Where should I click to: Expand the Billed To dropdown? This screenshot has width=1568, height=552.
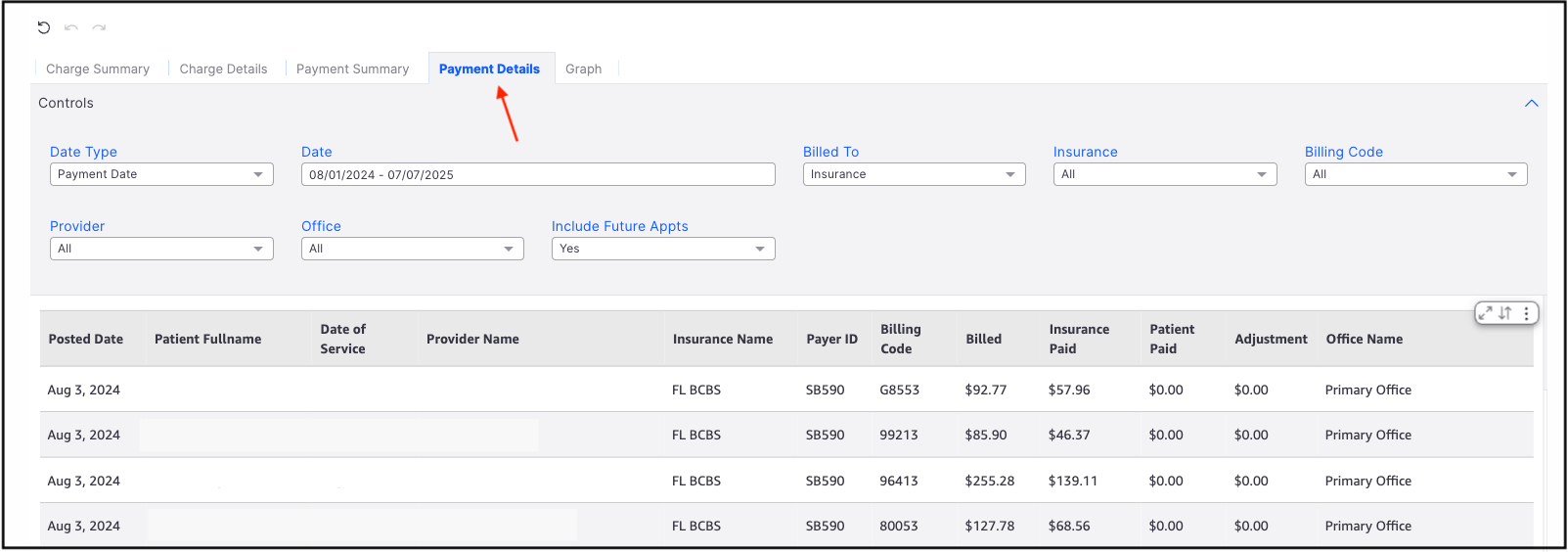click(914, 174)
